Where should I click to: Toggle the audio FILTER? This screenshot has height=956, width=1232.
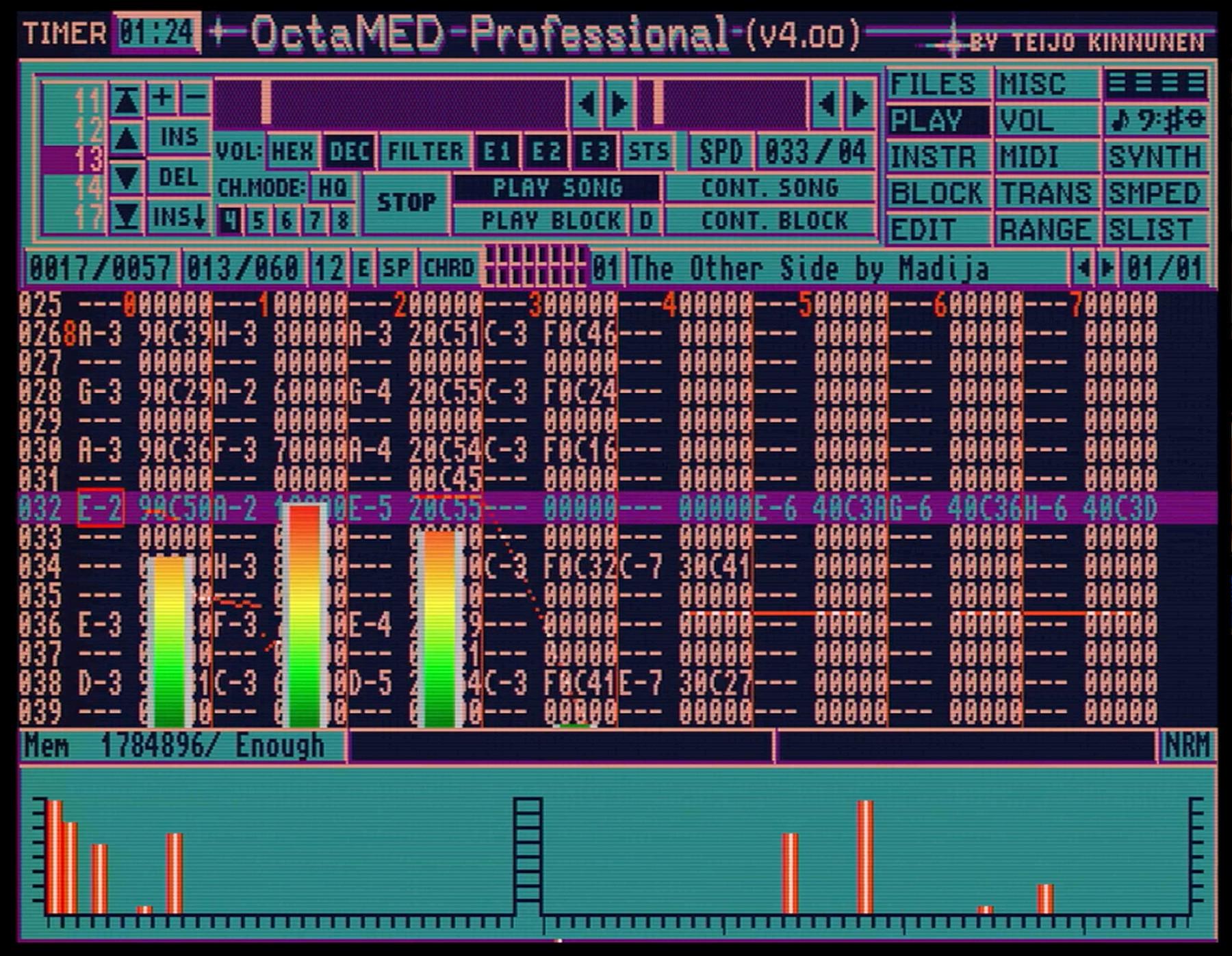(x=424, y=151)
